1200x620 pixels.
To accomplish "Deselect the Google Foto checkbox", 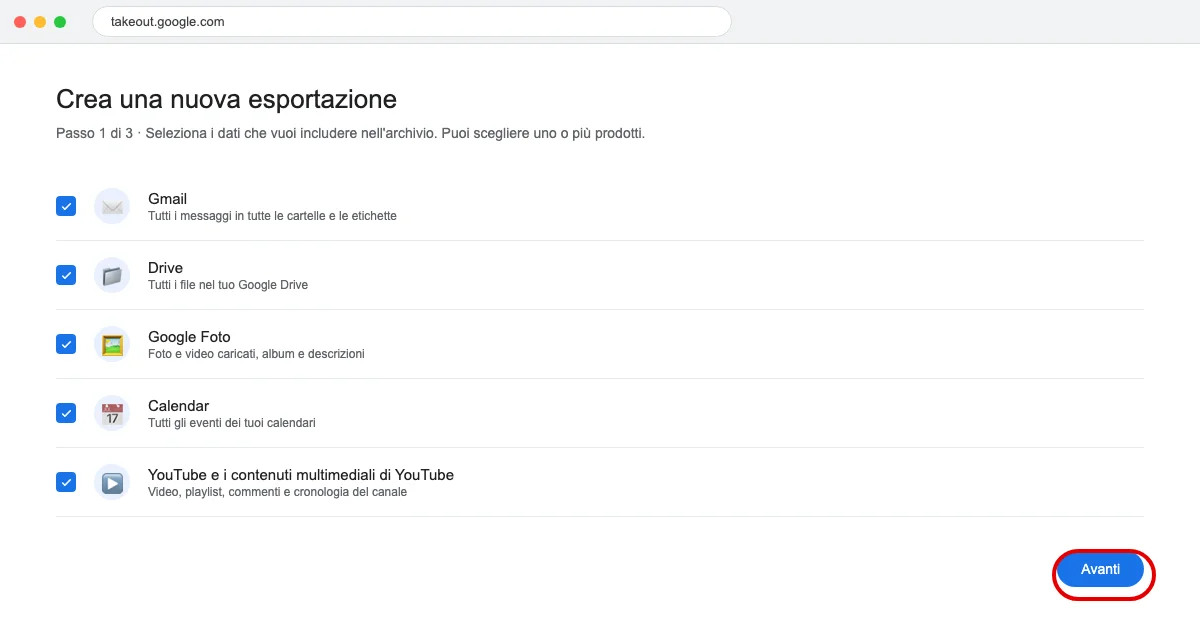I will 66,344.
